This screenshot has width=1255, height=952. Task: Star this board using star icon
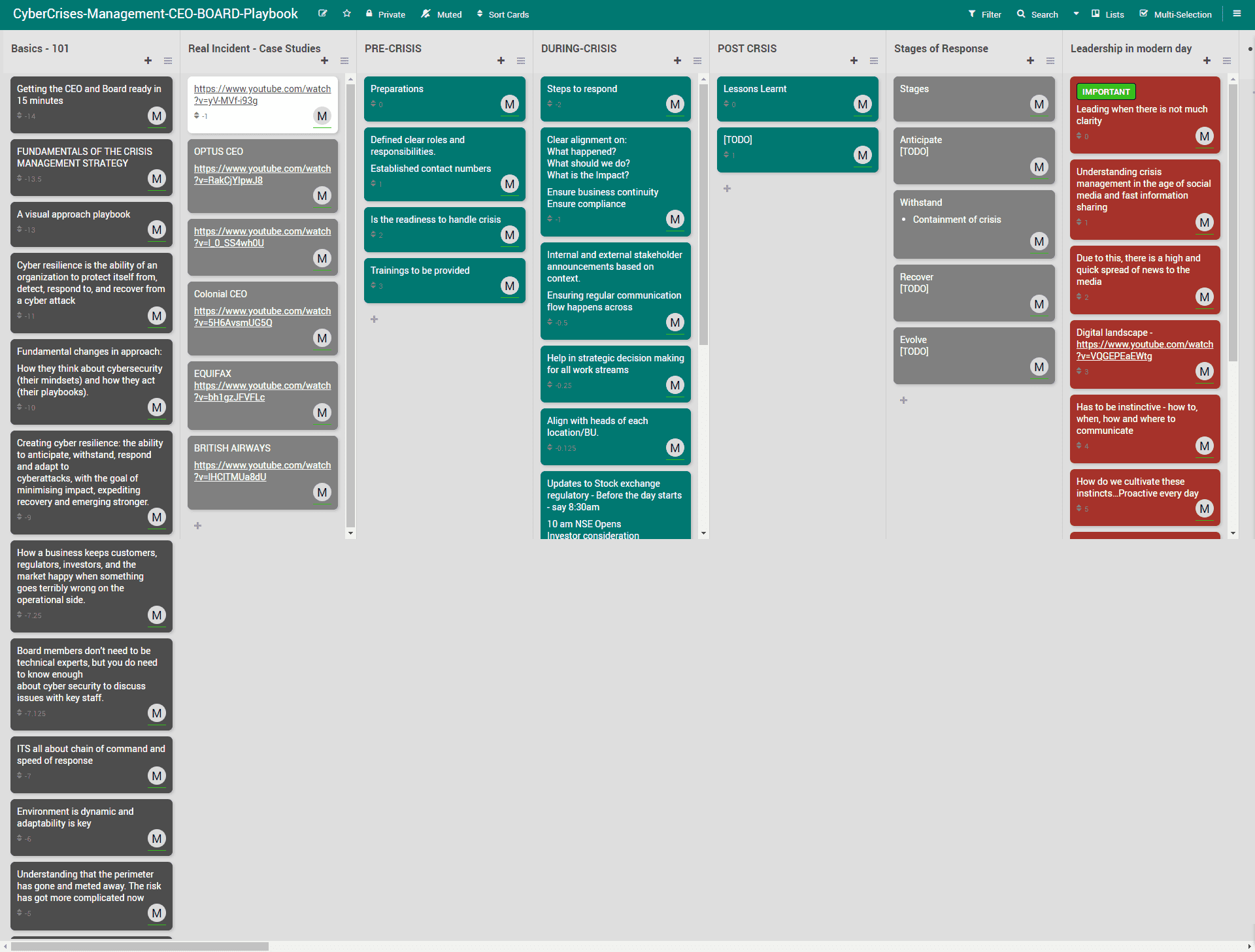click(x=347, y=14)
